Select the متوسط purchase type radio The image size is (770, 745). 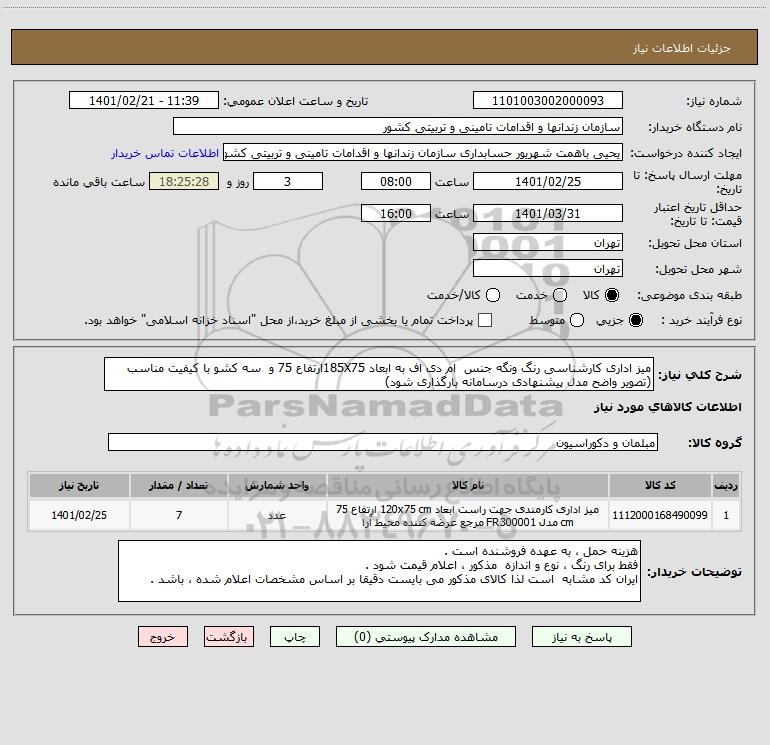pos(577,320)
